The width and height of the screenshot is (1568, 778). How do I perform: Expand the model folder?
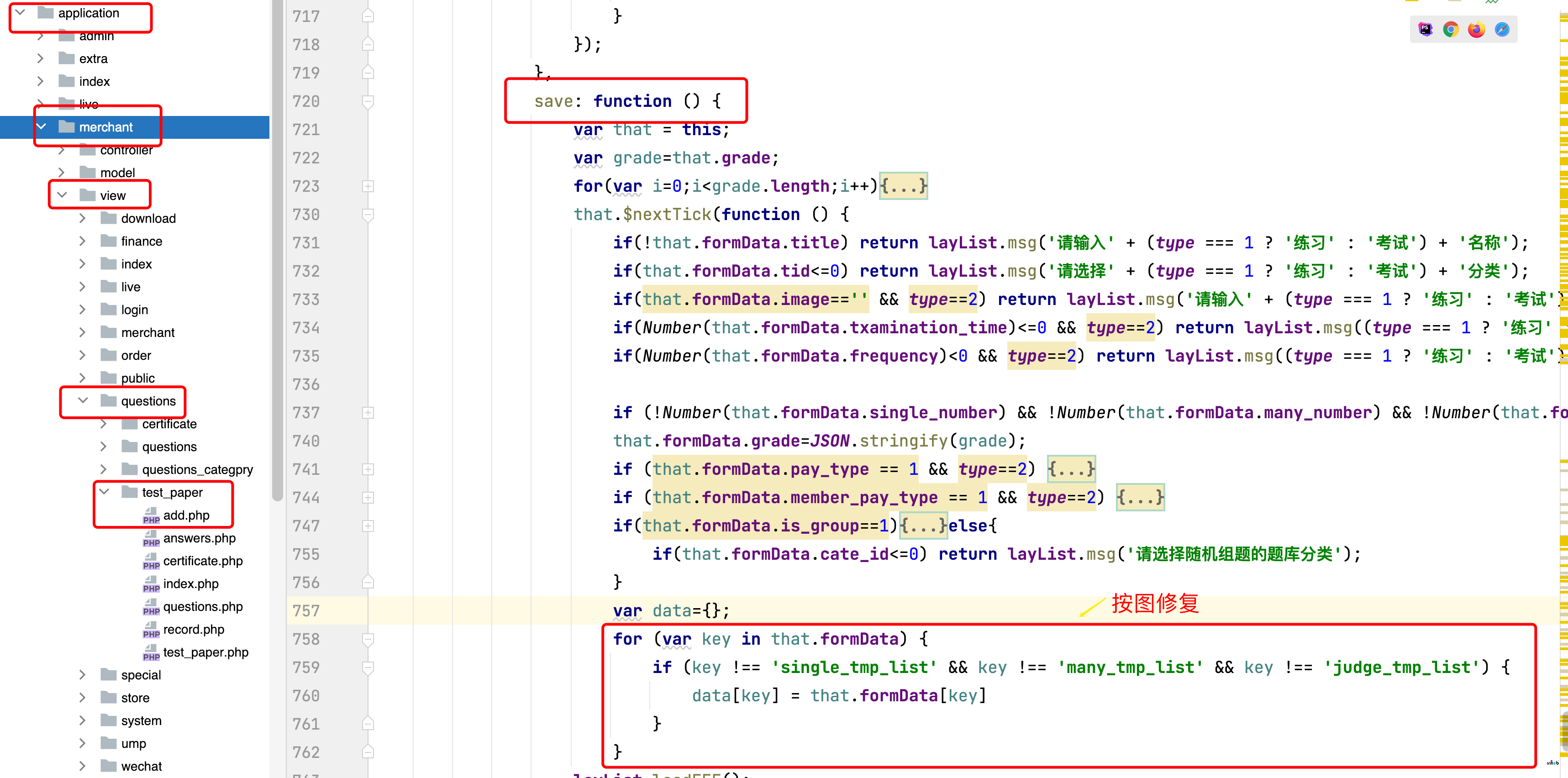(62, 172)
